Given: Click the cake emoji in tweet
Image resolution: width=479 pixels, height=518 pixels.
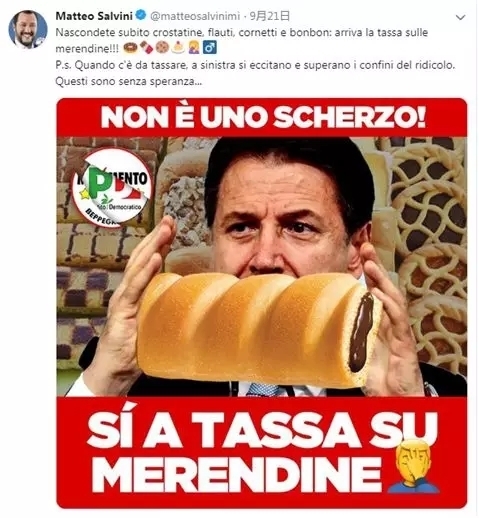Looking at the screenshot, I should click(178, 47).
